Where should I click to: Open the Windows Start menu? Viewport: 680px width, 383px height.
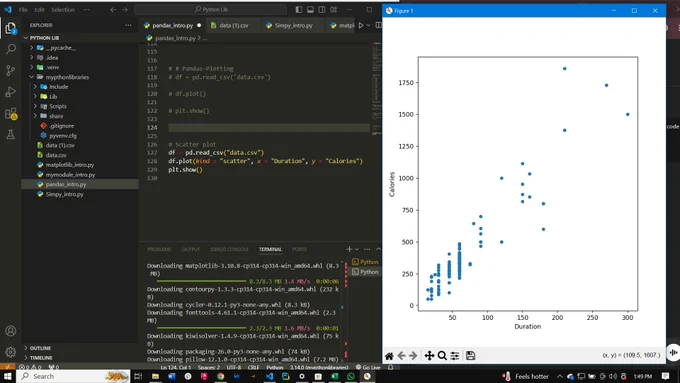8,376
